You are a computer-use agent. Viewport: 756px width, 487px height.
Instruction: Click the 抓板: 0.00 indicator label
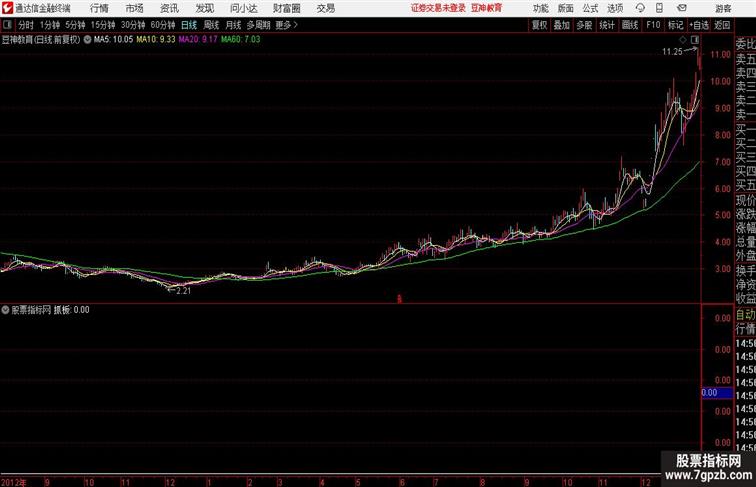point(71,310)
